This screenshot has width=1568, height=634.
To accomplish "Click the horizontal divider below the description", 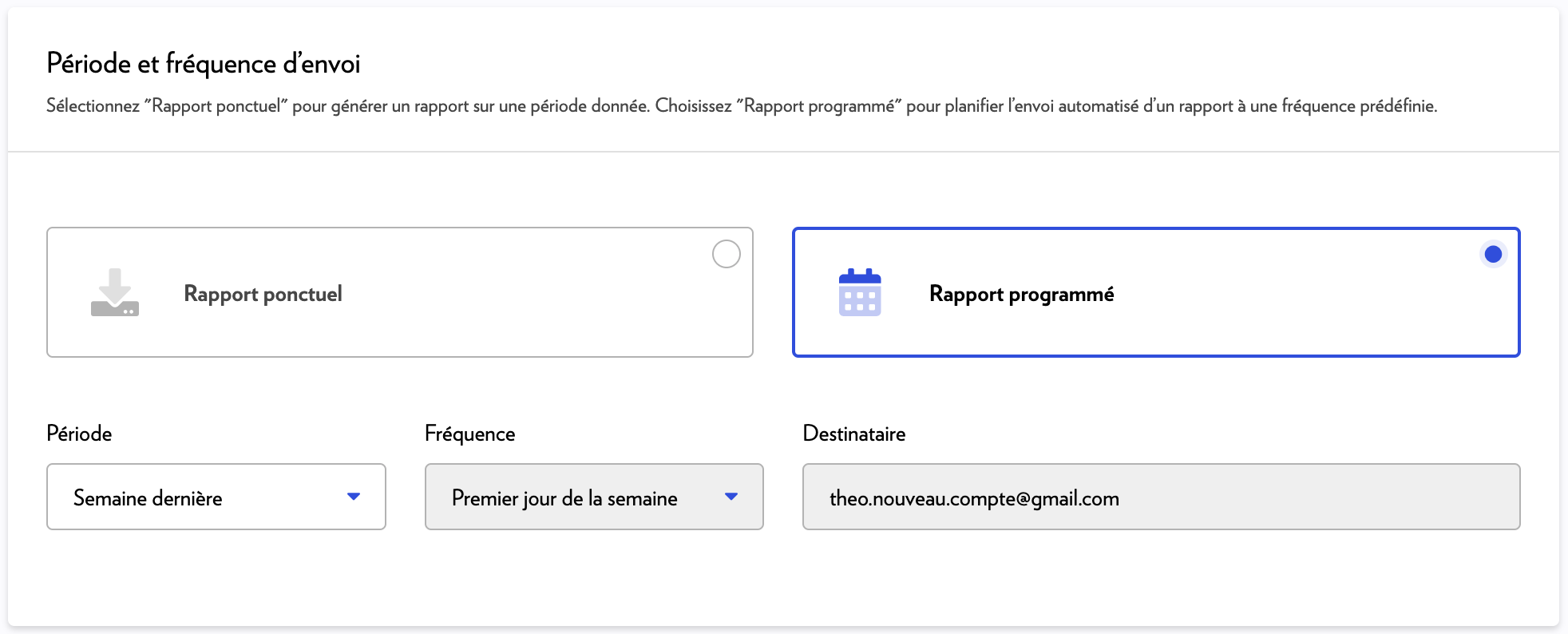I will pyautogui.click(x=782, y=152).
